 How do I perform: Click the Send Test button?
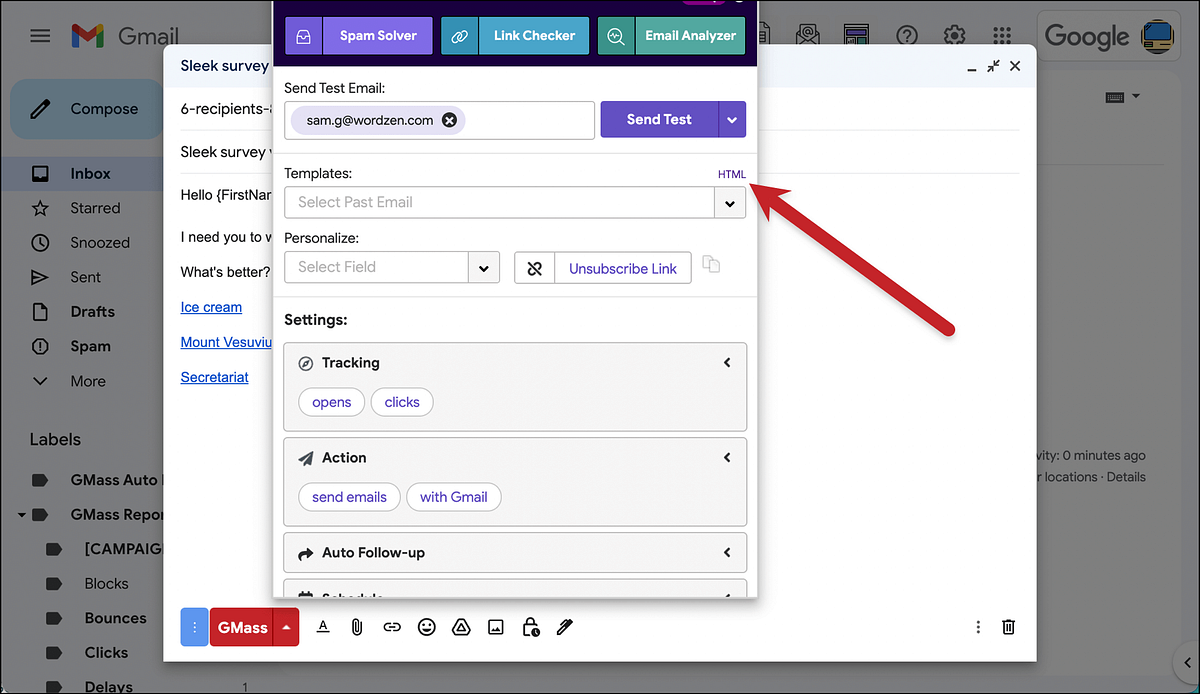tap(659, 118)
